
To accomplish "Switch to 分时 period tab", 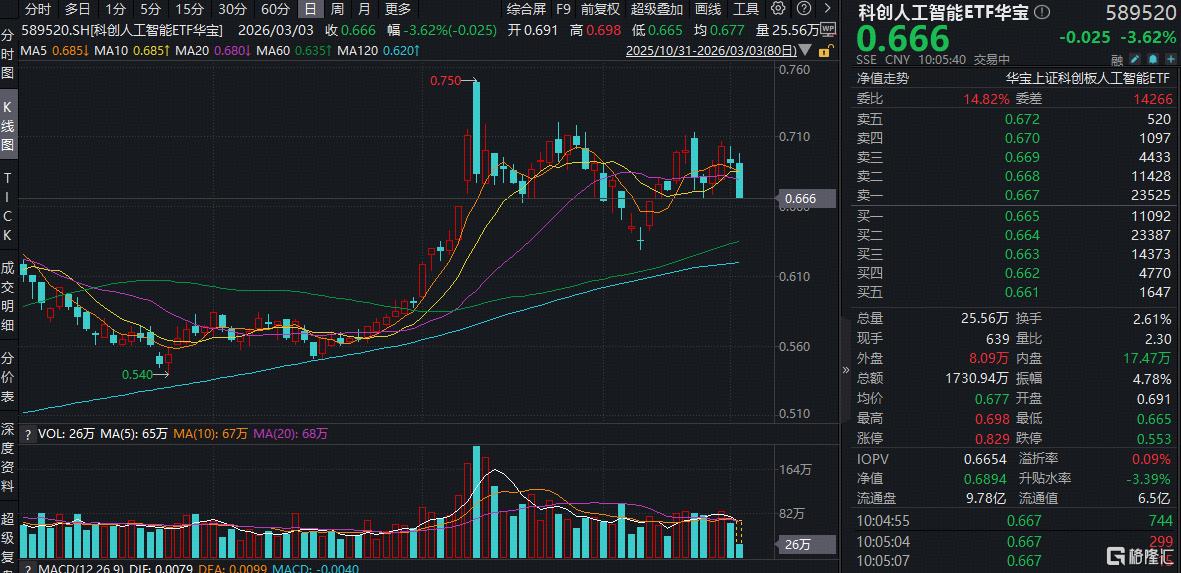I will (38, 9).
